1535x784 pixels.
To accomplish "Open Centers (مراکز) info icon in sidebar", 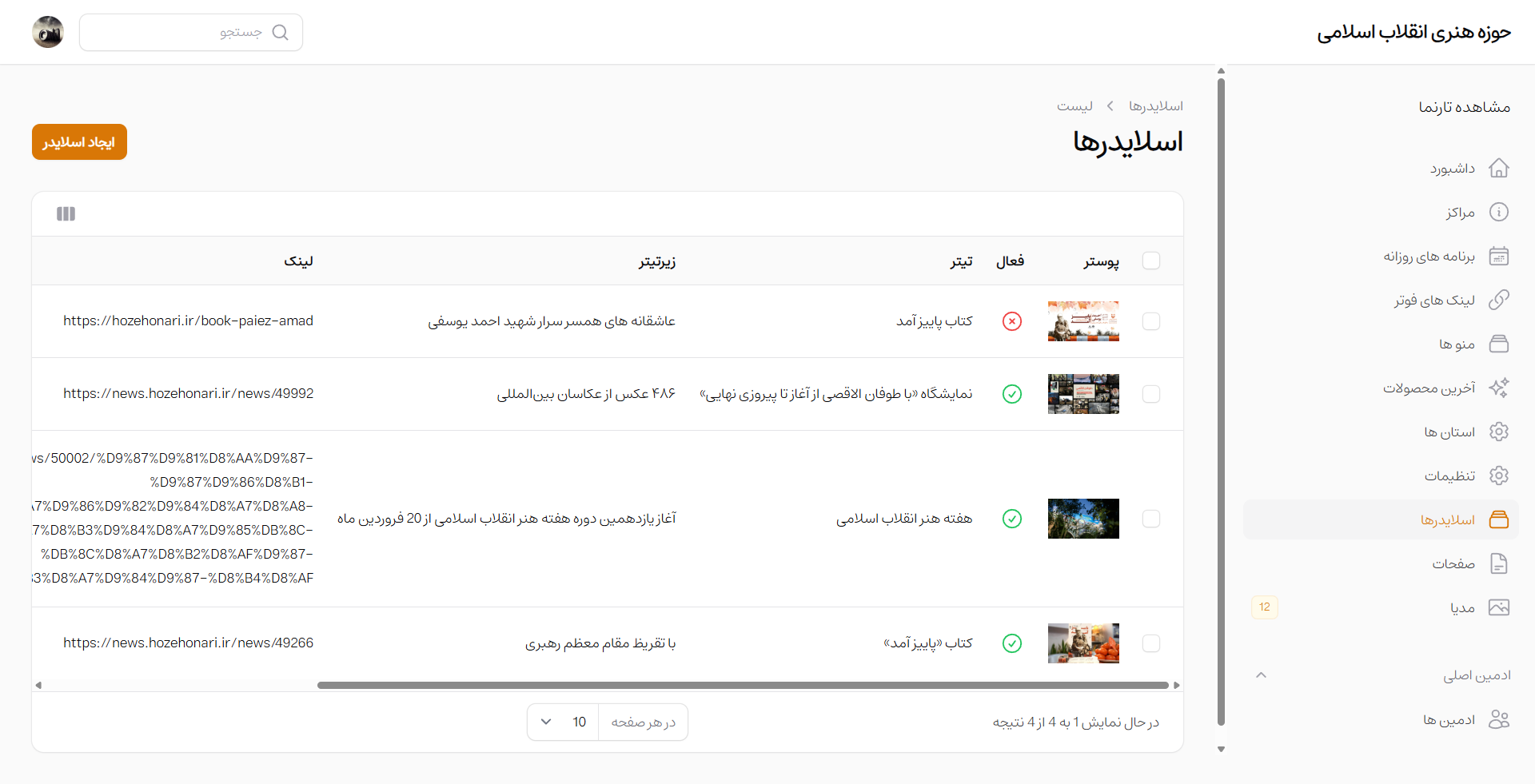I will coord(1498,213).
